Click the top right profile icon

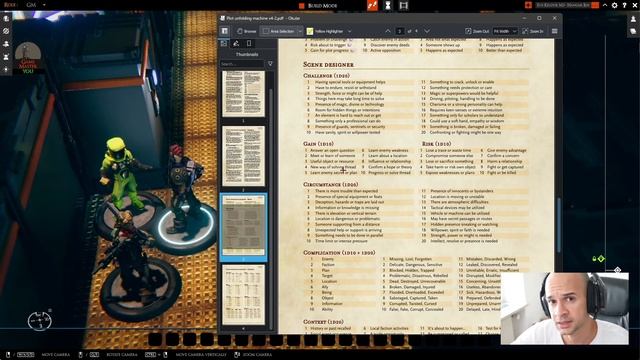[x=633, y=19]
